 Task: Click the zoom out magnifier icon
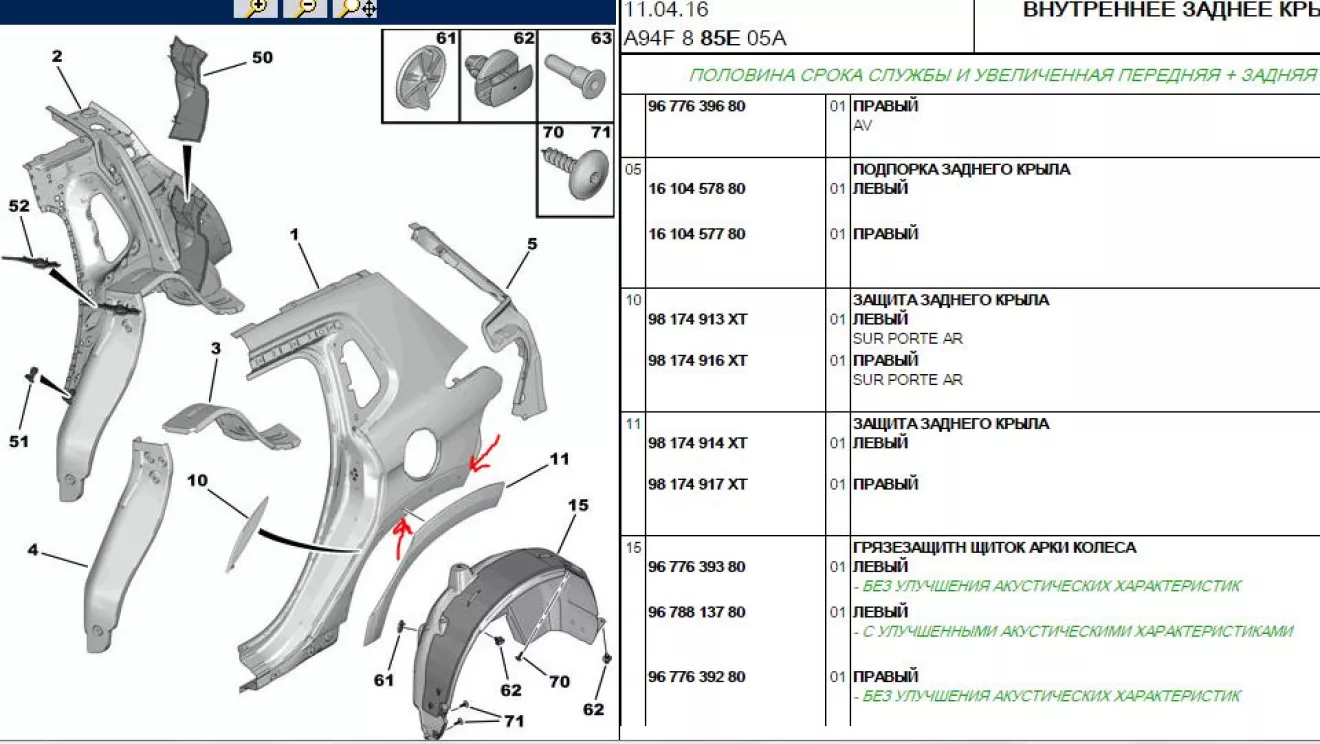coord(305,8)
